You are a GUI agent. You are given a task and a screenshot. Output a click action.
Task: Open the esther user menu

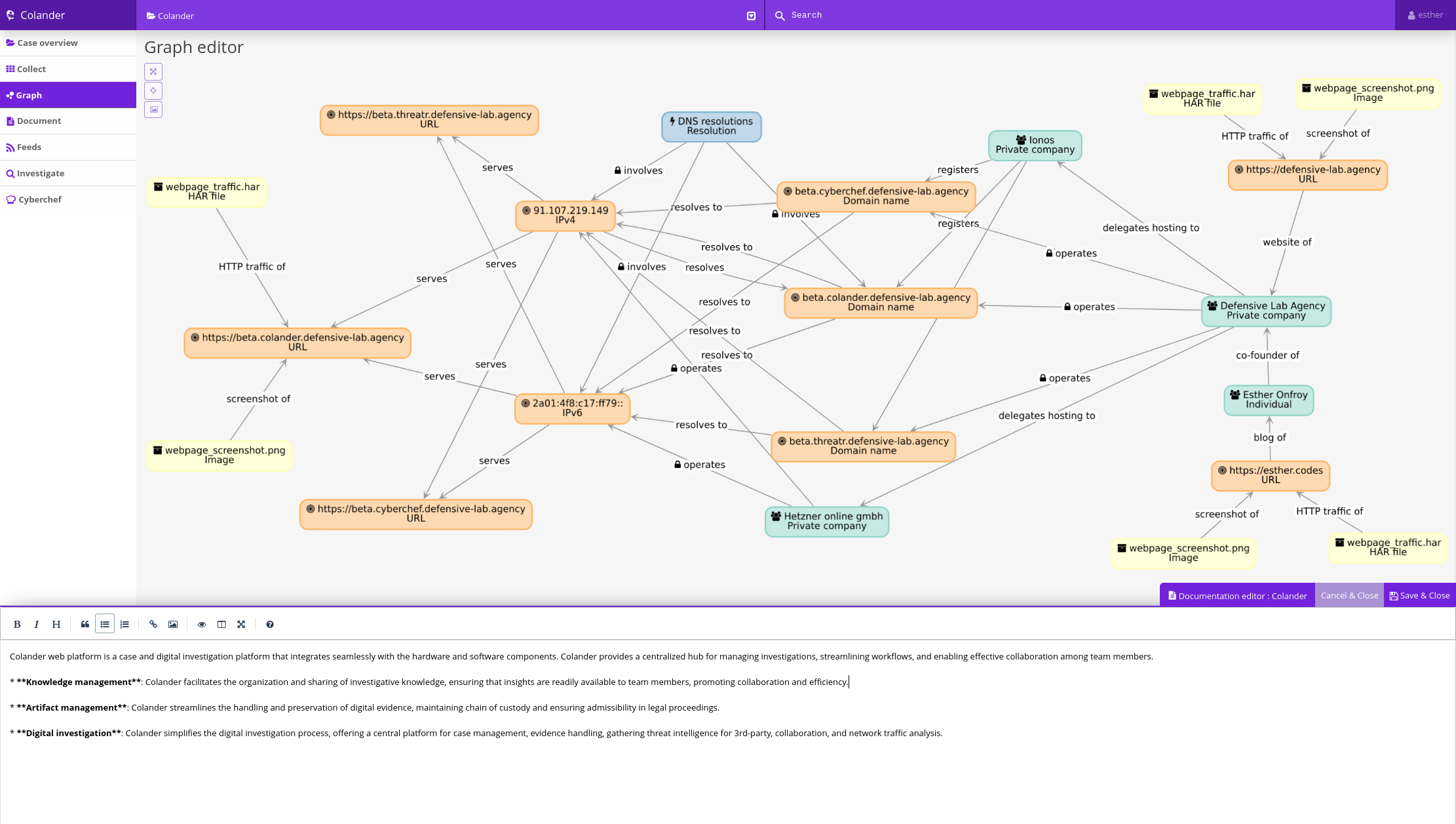1425,15
